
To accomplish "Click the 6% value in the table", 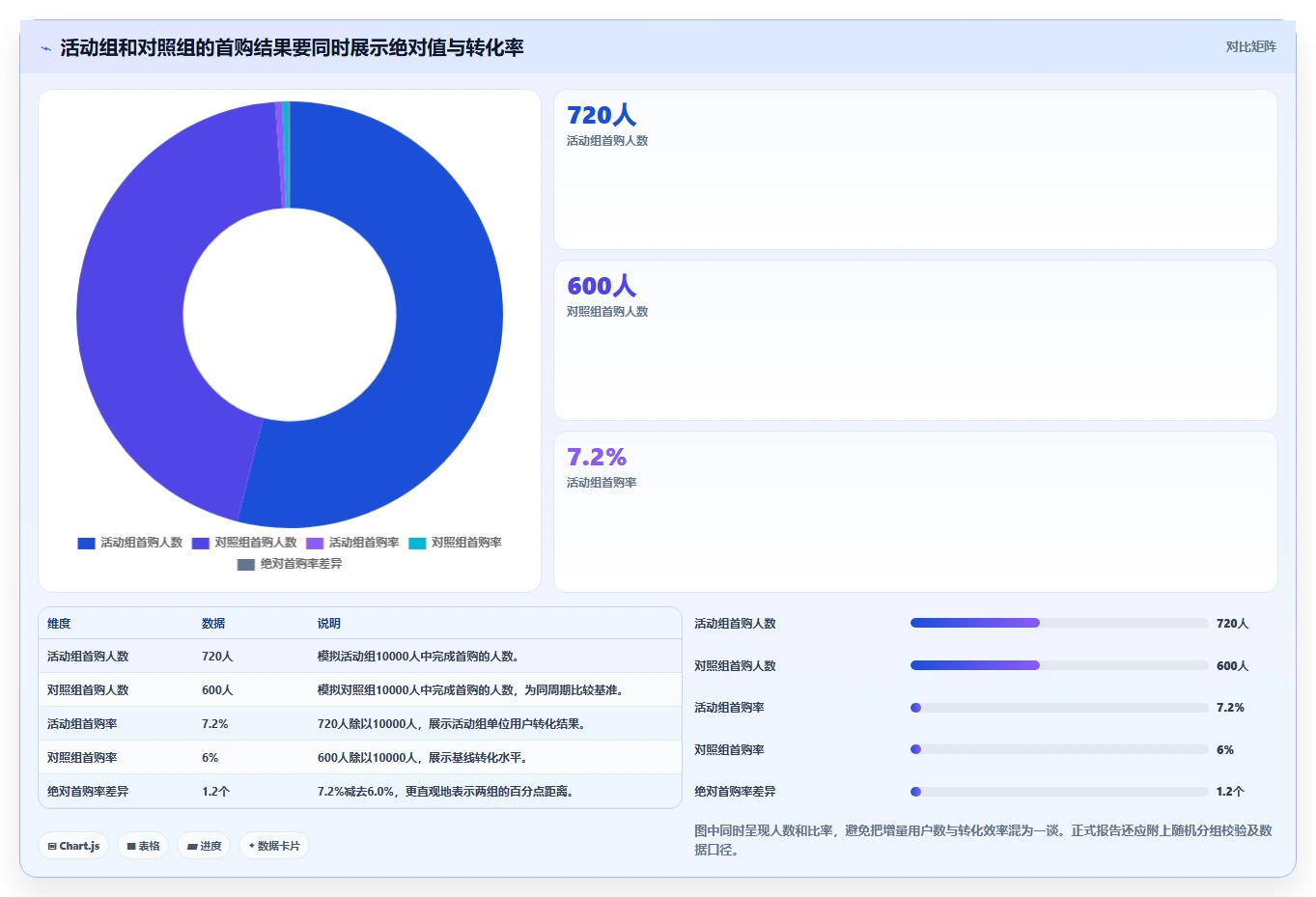I will click(x=210, y=758).
